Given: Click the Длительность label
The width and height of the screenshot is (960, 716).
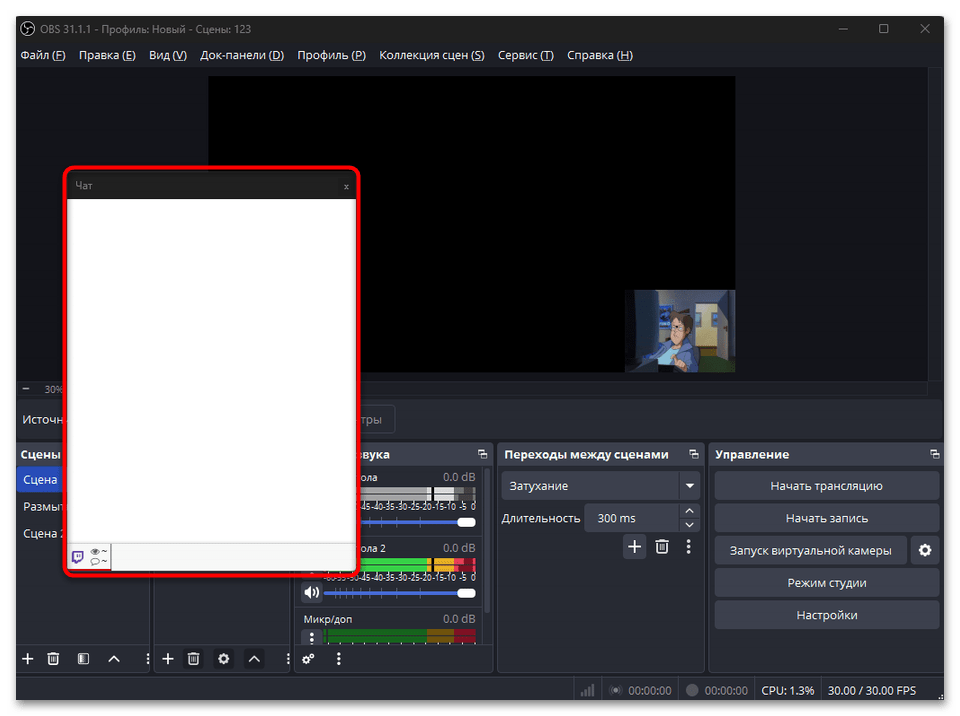Looking at the screenshot, I should point(541,518).
